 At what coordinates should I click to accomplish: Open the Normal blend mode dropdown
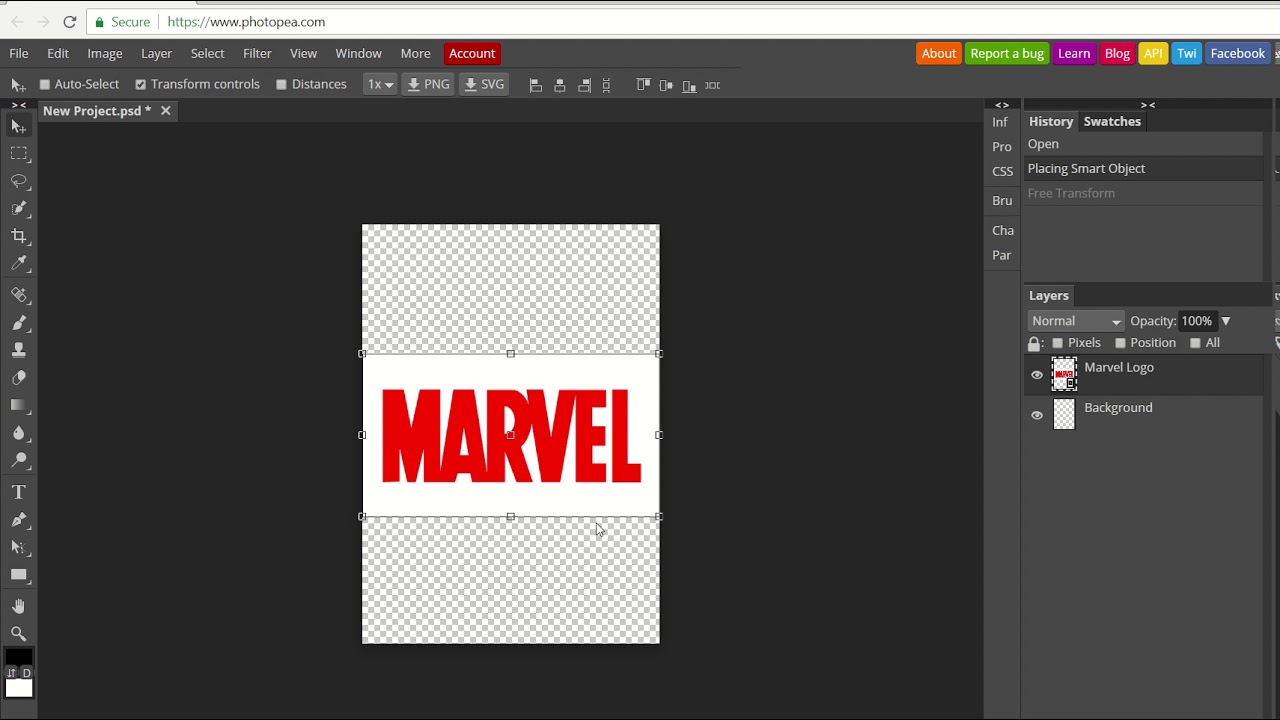[1076, 321]
